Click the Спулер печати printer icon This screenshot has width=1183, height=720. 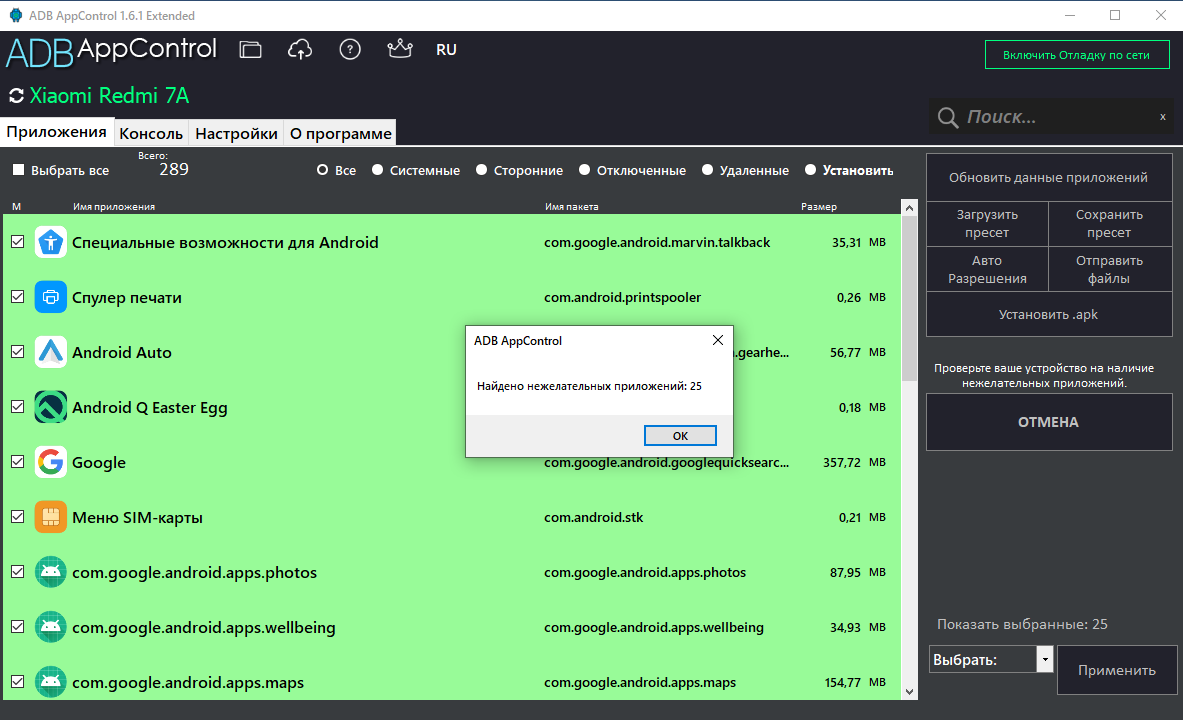[51, 297]
